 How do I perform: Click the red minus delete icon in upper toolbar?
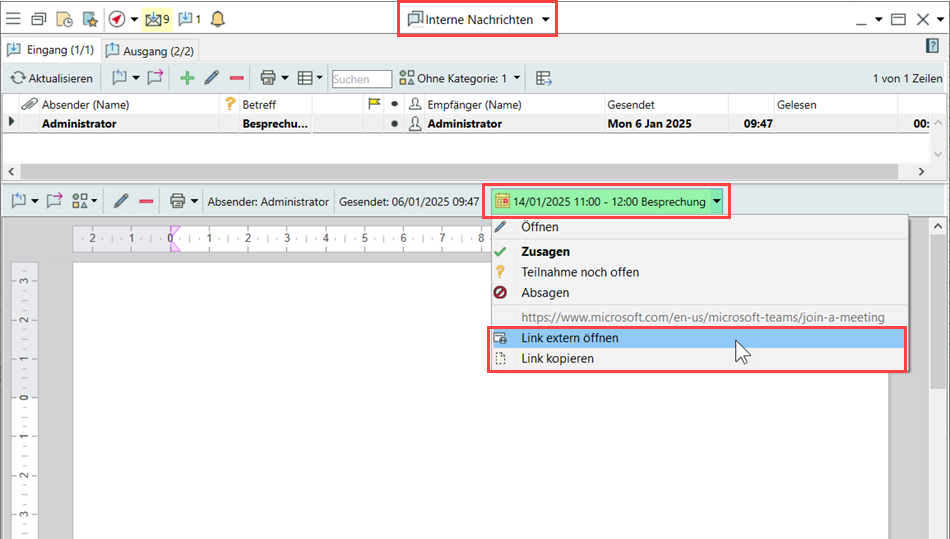click(237, 78)
